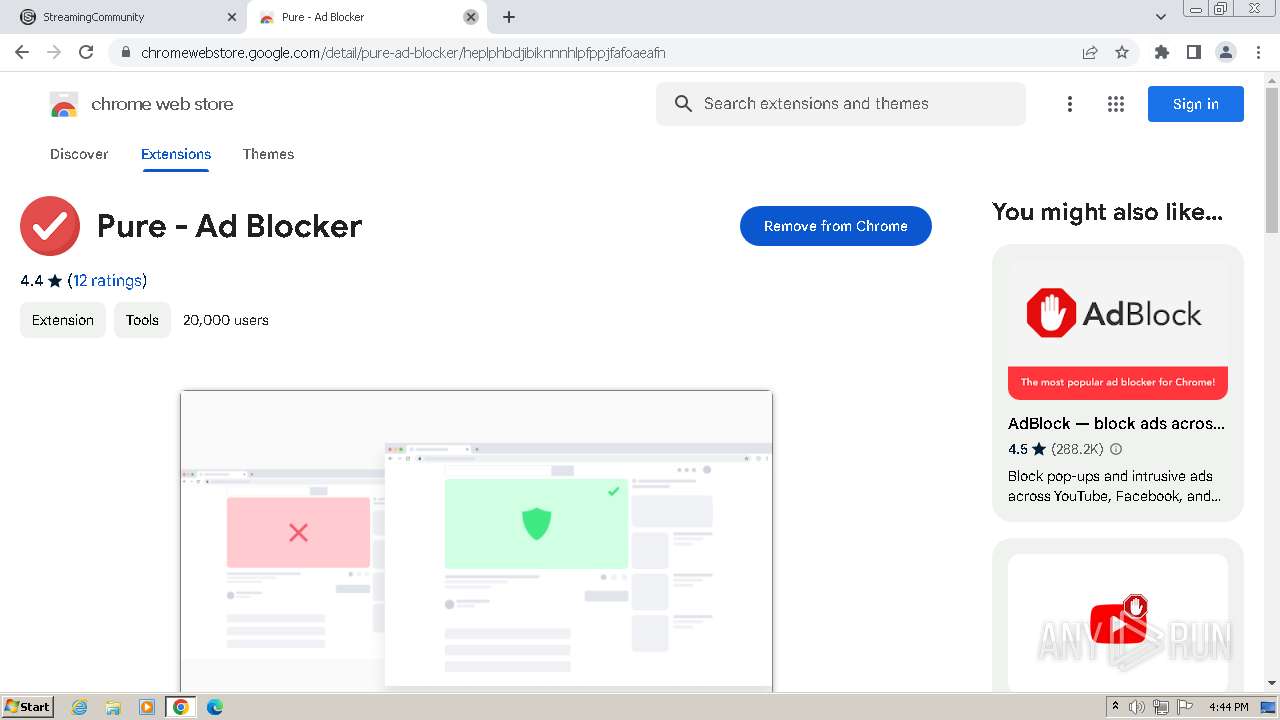The image size is (1280, 720).
Task: Show hidden system tray icons
Action: (x=1116, y=707)
